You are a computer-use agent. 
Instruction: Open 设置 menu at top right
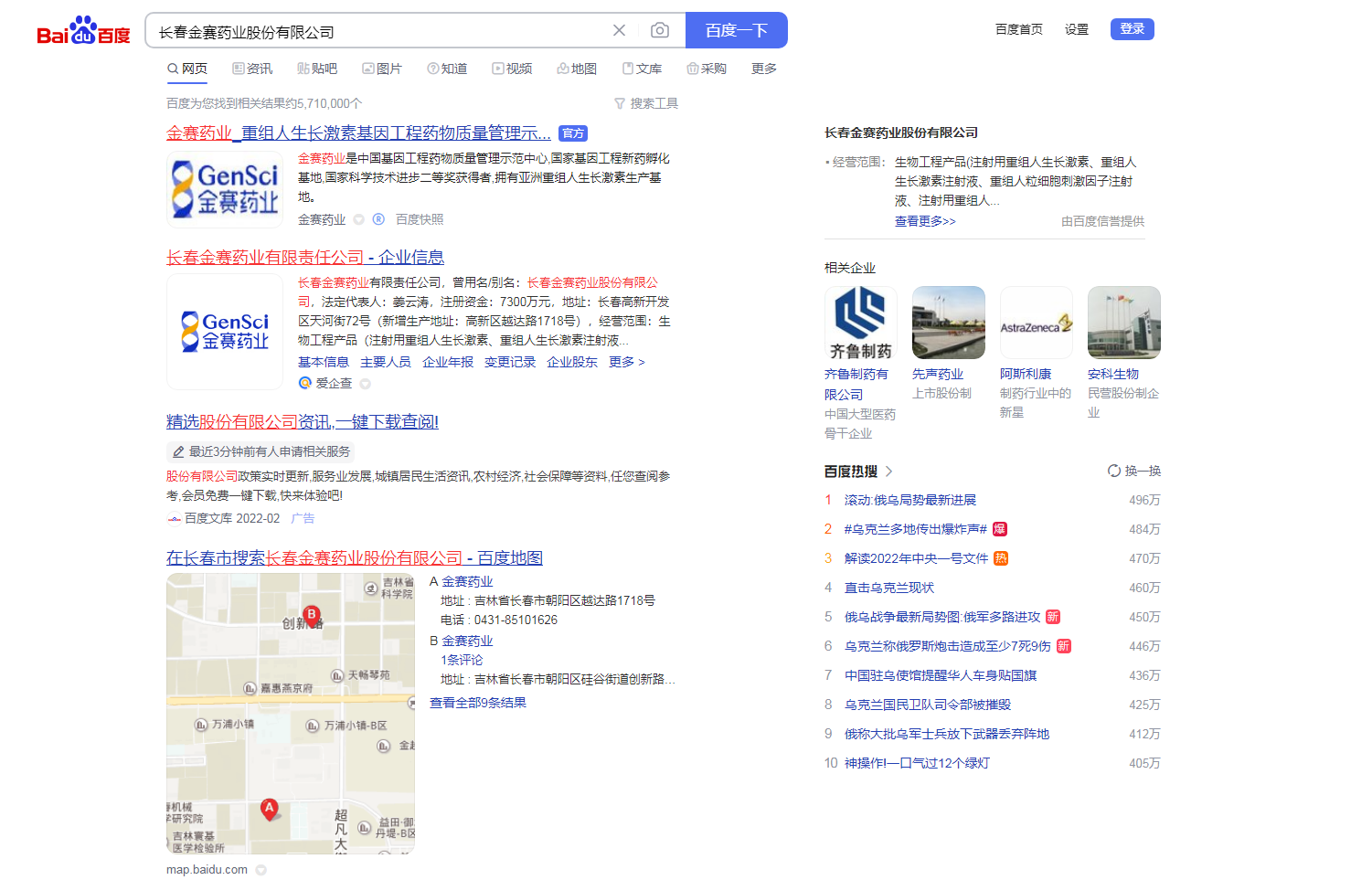click(1077, 29)
